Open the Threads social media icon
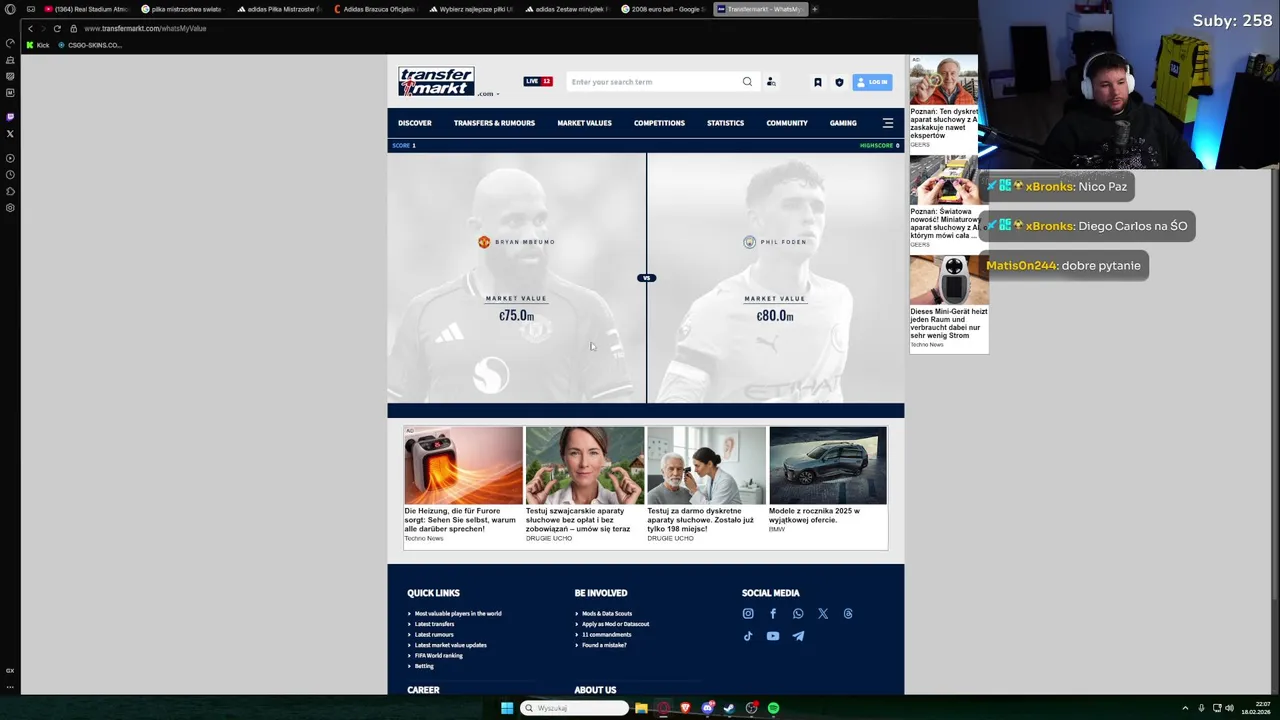The width and height of the screenshot is (1280, 720). [848, 614]
